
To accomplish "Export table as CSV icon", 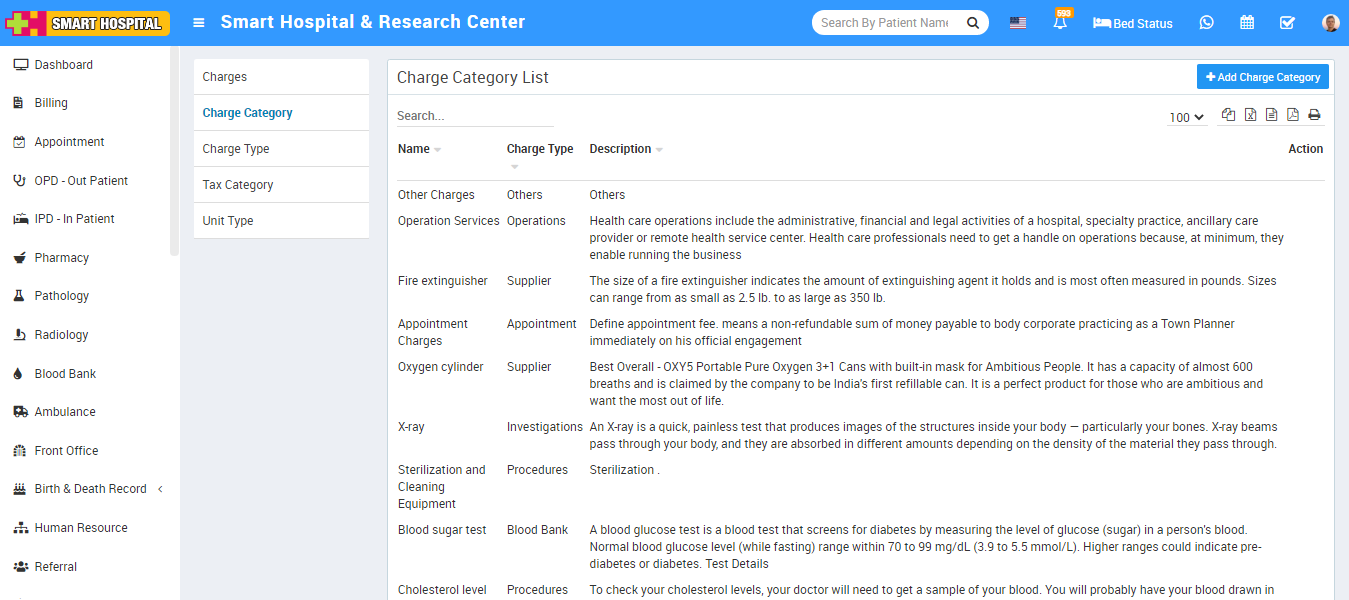I will (x=1271, y=115).
